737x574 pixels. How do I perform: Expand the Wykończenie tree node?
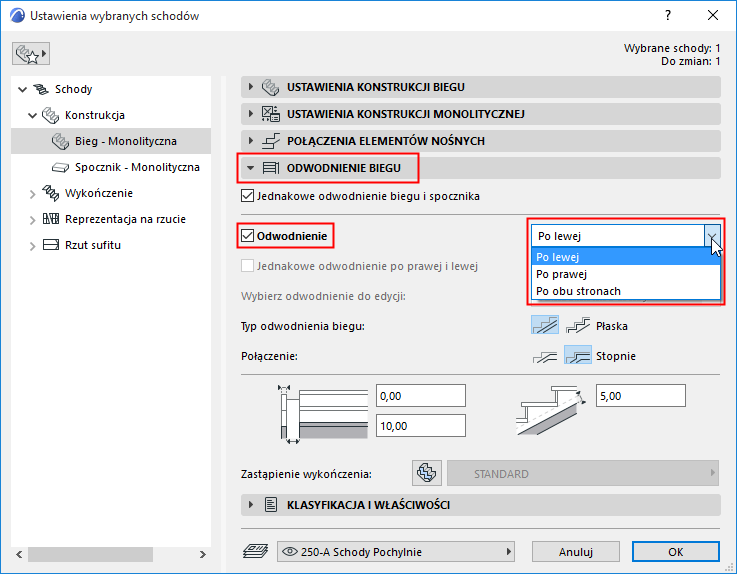pos(32,194)
